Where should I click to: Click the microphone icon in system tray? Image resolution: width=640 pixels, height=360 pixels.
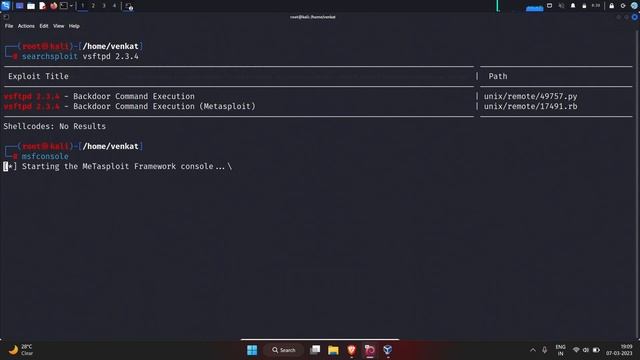point(544,350)
